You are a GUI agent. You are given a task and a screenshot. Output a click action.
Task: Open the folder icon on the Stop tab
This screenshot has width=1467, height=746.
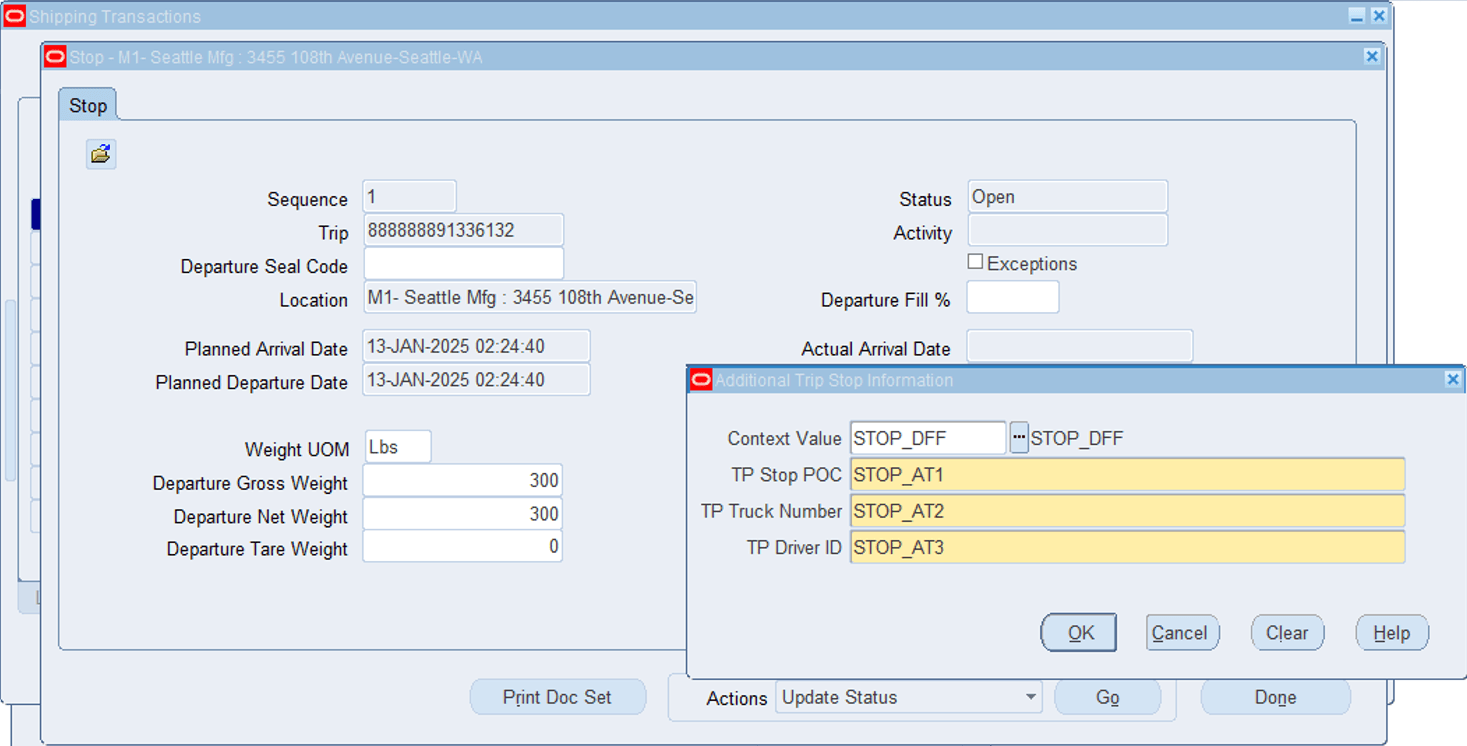[x=100, y=153]
